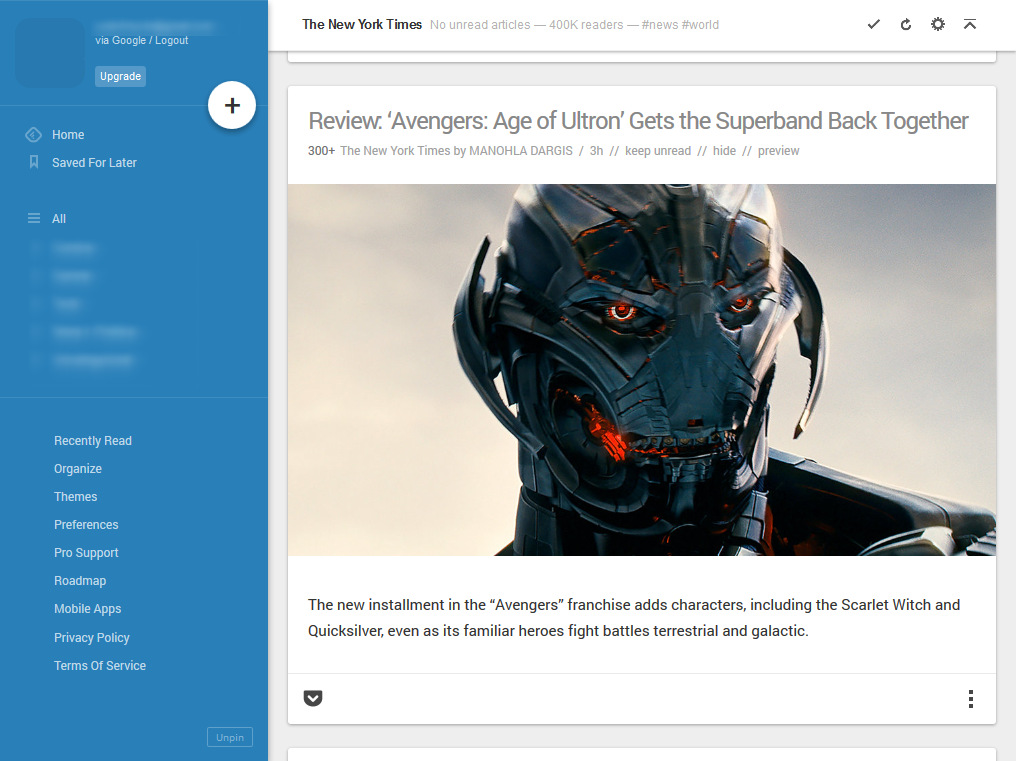Click the floating plus button to add content
Image resolution: width=1016 pixels, height=761 pixels.
232,105
